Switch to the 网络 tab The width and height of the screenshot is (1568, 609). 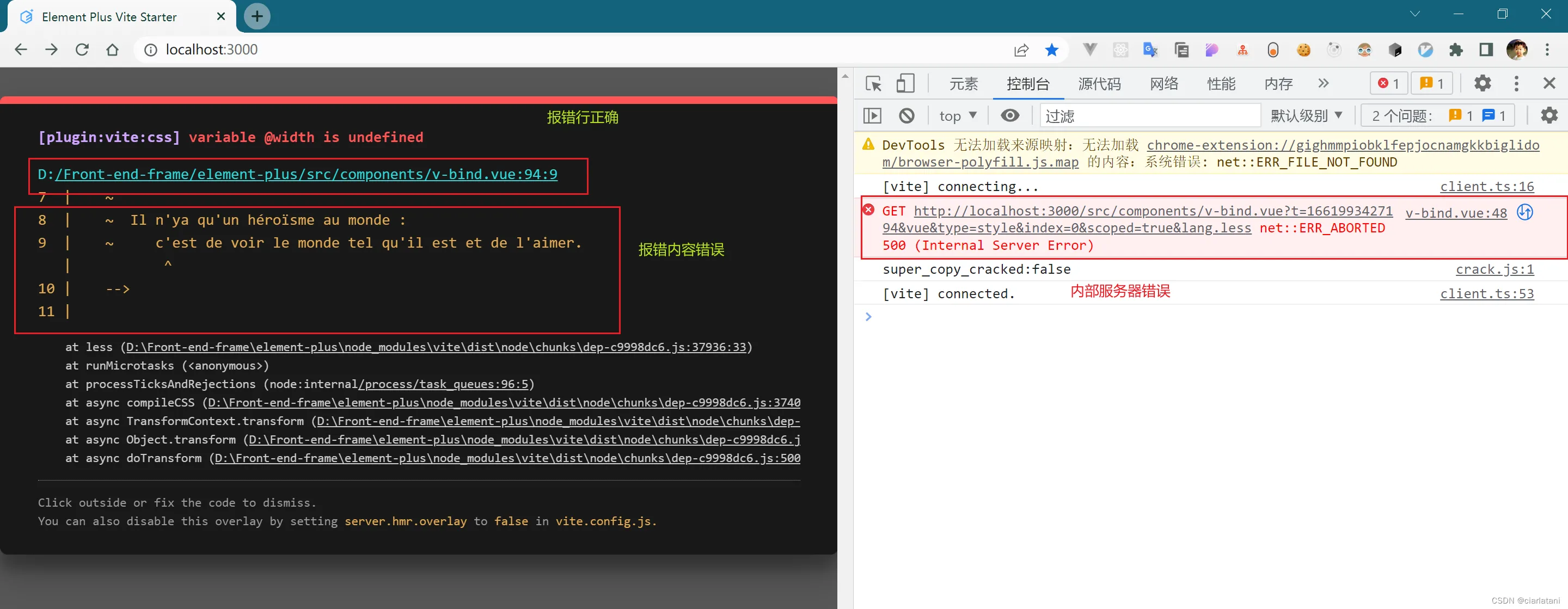point(1163,84)
